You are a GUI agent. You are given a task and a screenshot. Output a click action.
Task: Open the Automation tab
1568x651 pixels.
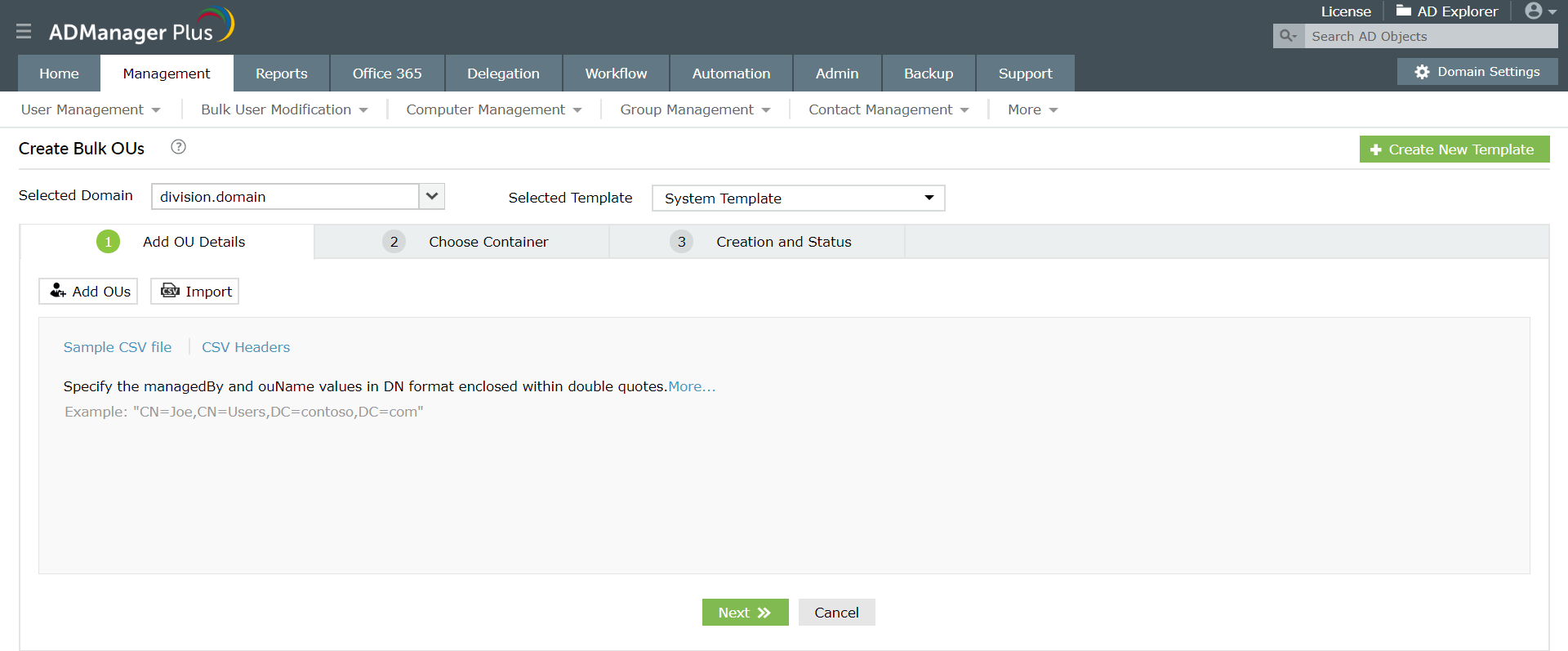[x=731, y=74]
